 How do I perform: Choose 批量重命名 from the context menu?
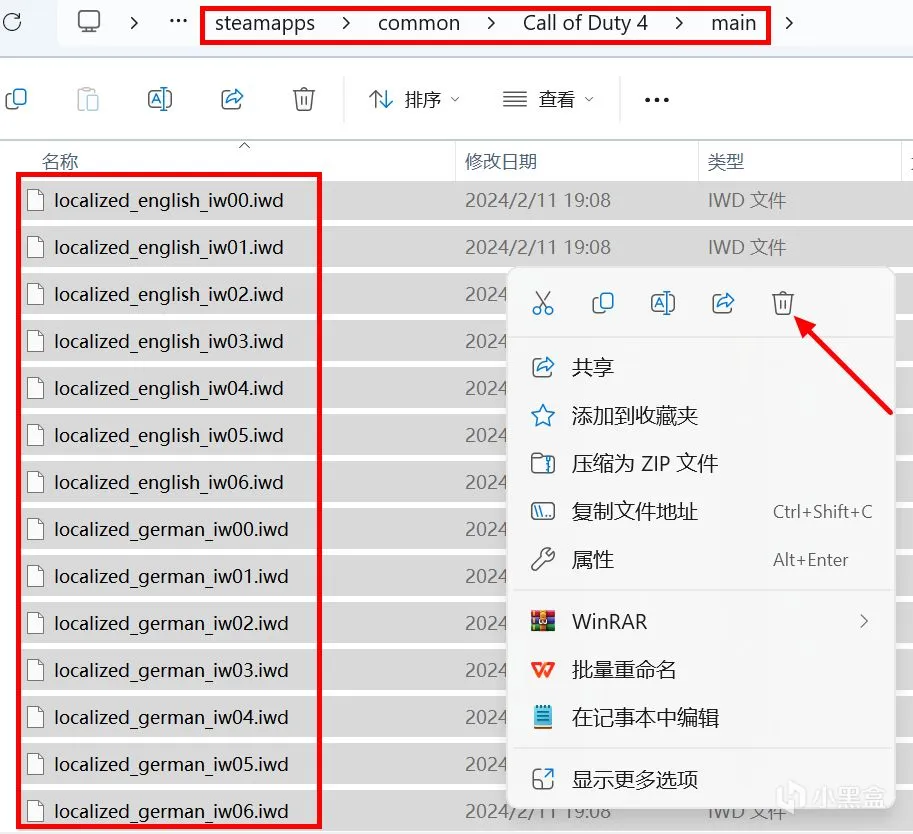(x=703, y=670)
